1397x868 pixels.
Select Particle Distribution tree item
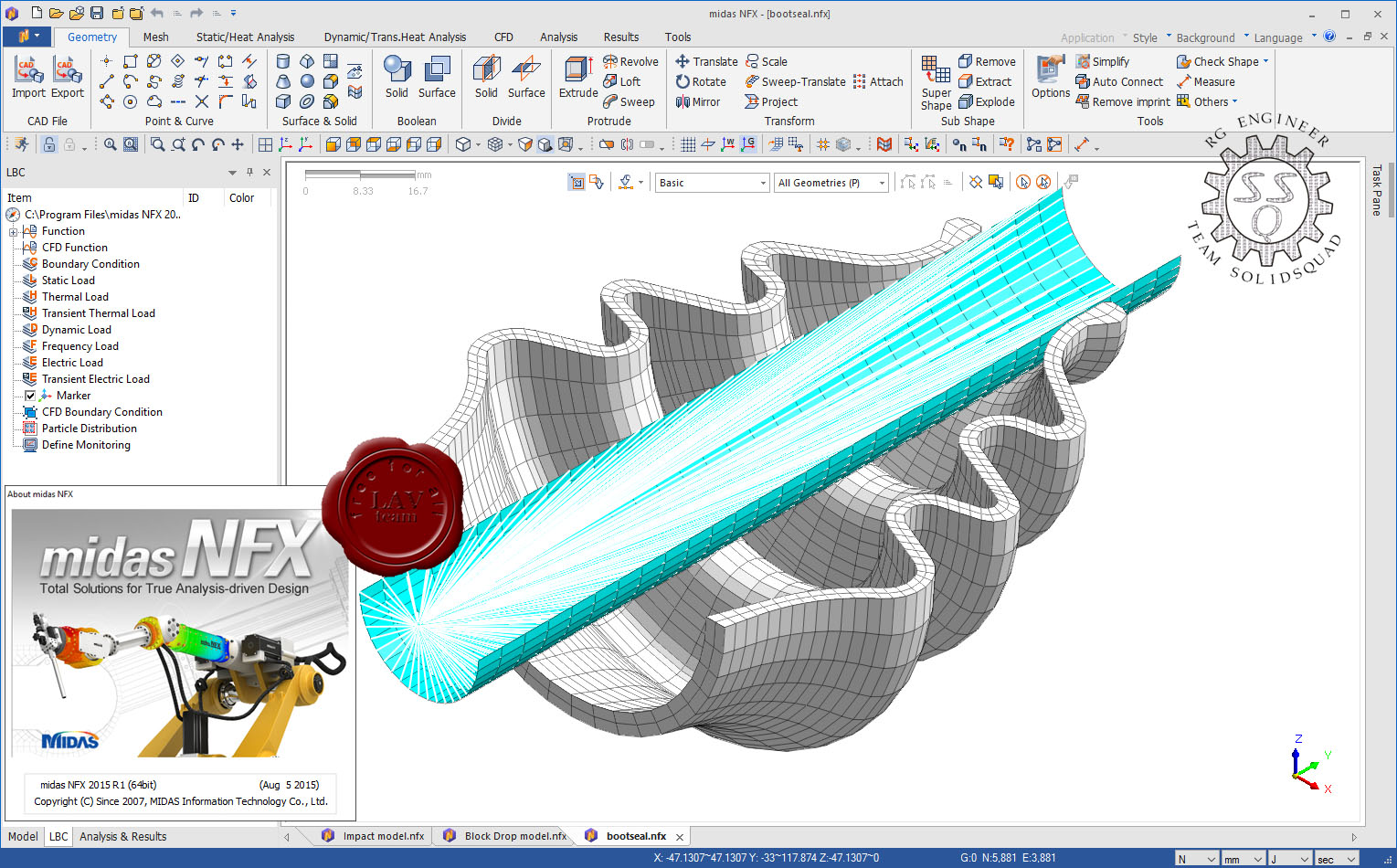click(89, 429)
